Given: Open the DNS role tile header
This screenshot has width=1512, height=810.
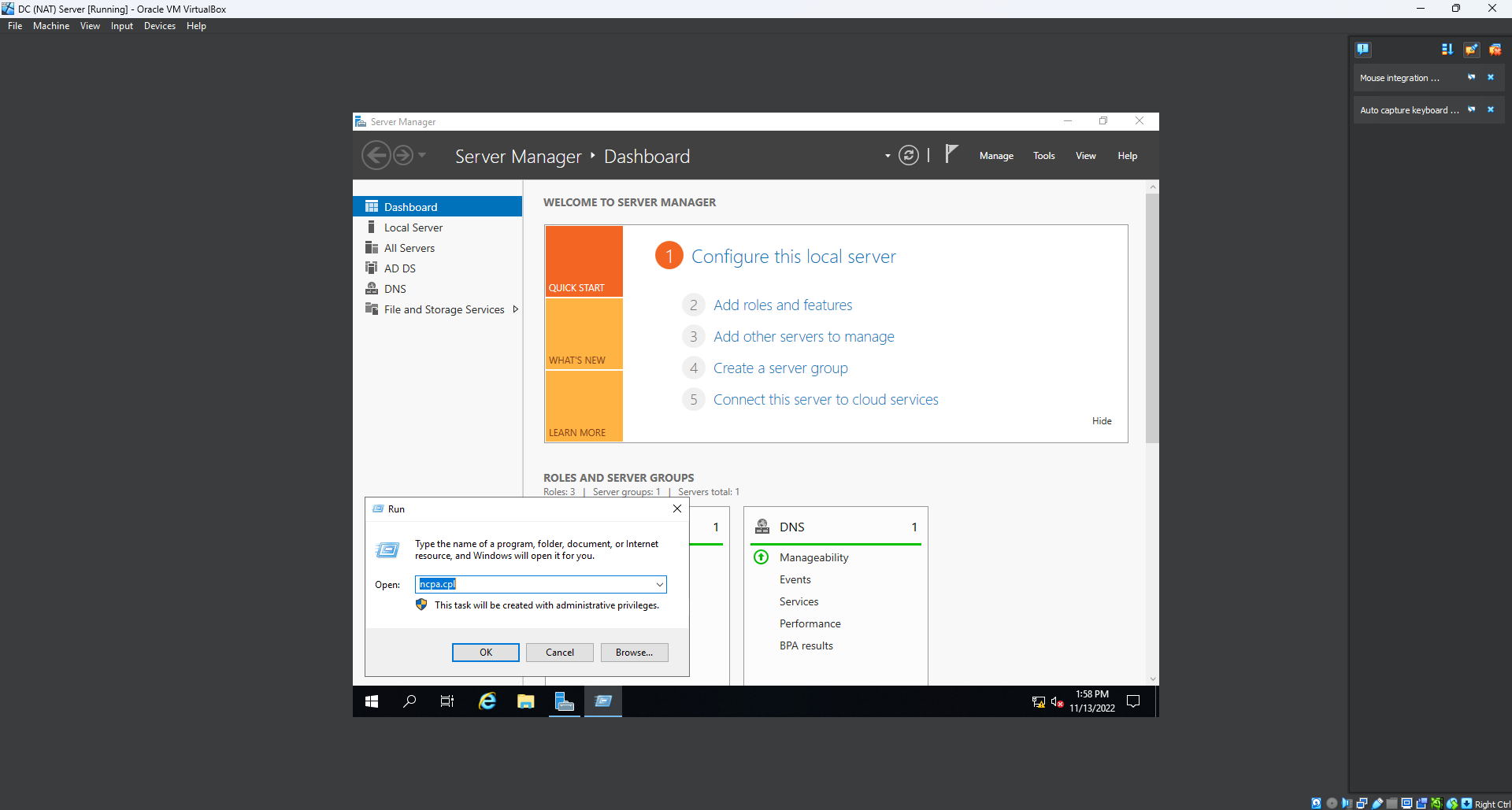Looking at the screenshot, I should (836, 527).
